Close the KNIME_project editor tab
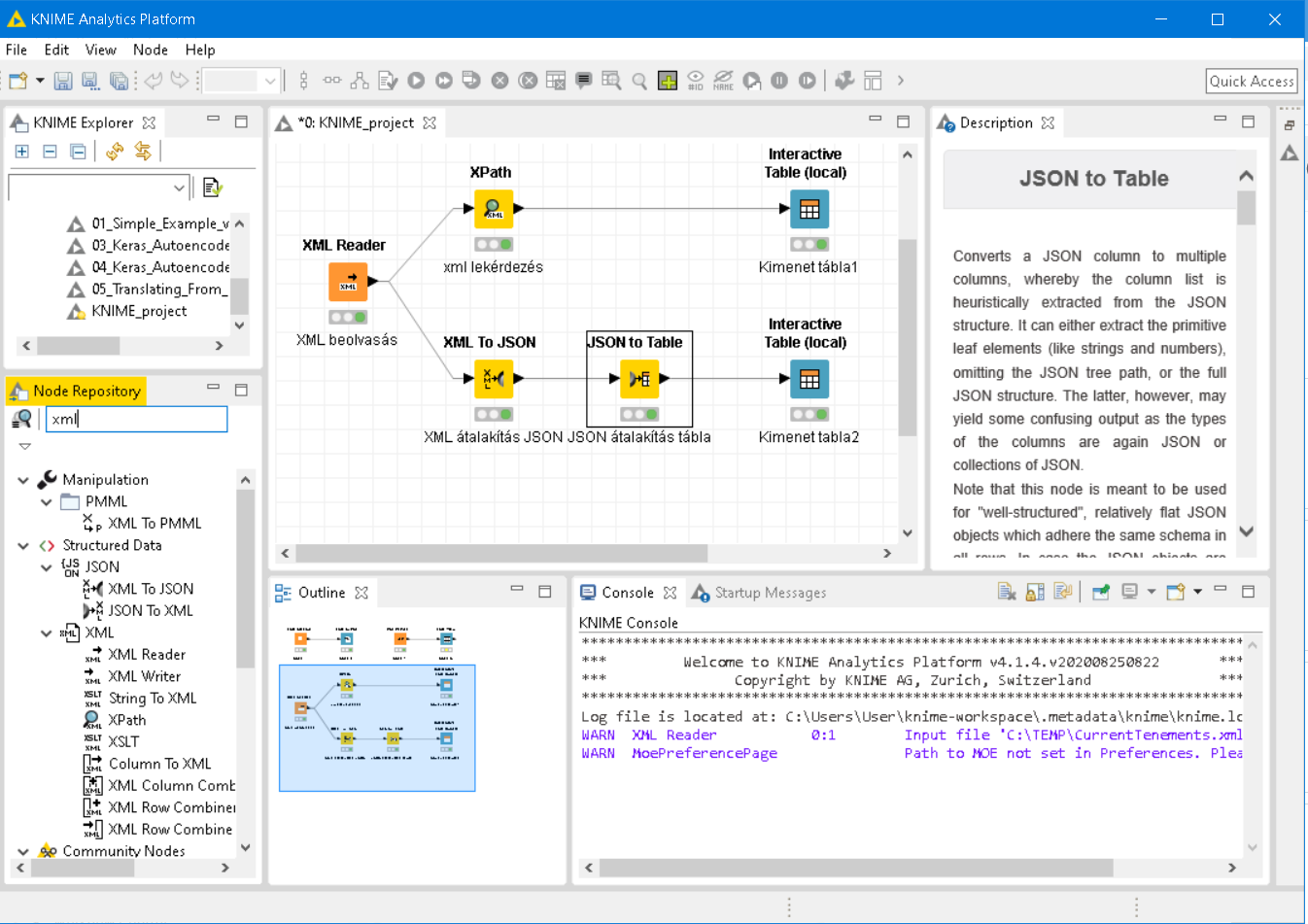Screen dimensions: 1308x924 430,122
